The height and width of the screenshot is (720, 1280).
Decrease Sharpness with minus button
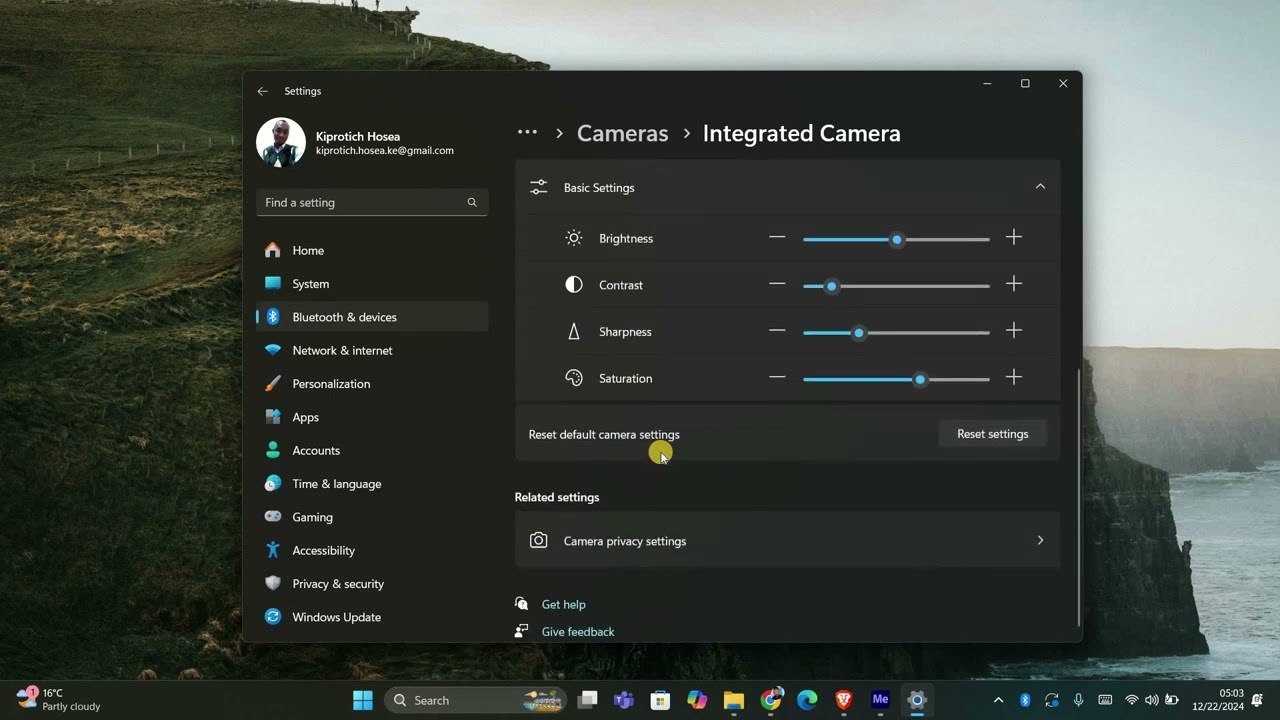pos(777,331)
